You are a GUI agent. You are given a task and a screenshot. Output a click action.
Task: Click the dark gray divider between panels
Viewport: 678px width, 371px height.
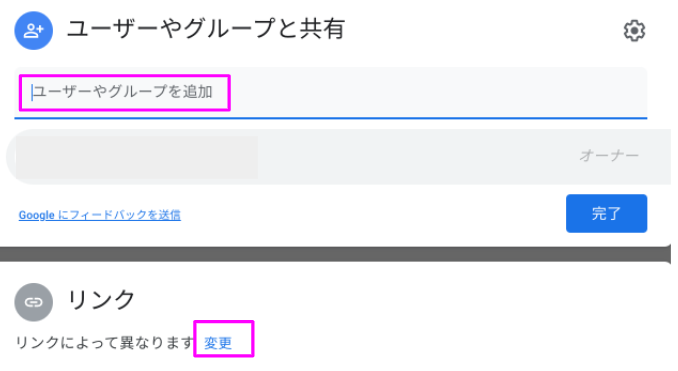pos(335,254)
